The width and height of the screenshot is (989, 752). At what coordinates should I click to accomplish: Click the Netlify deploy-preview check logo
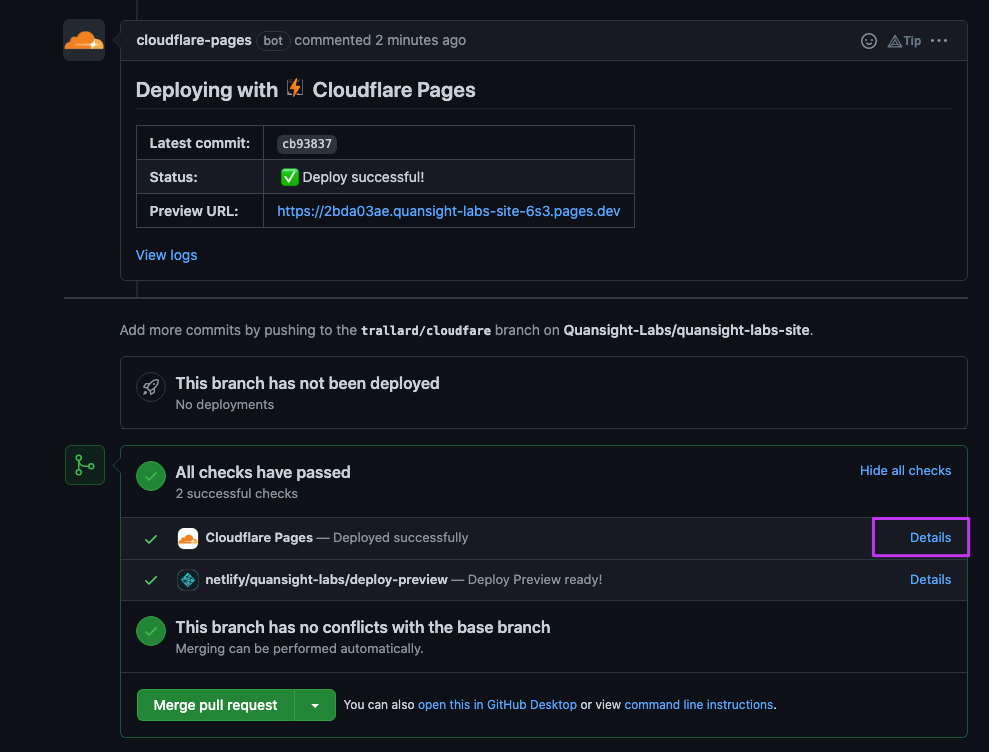click(188, 580)
